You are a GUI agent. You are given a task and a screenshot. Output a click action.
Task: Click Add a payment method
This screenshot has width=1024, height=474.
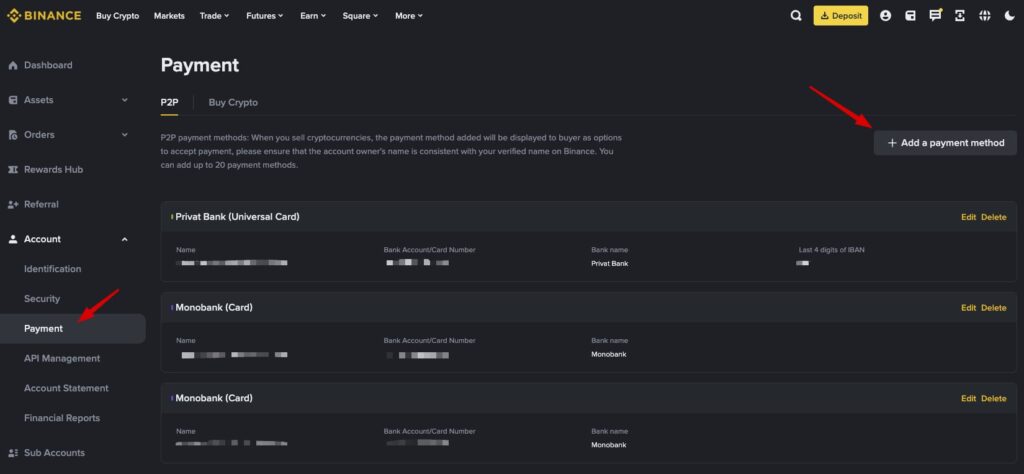[945, 142]
